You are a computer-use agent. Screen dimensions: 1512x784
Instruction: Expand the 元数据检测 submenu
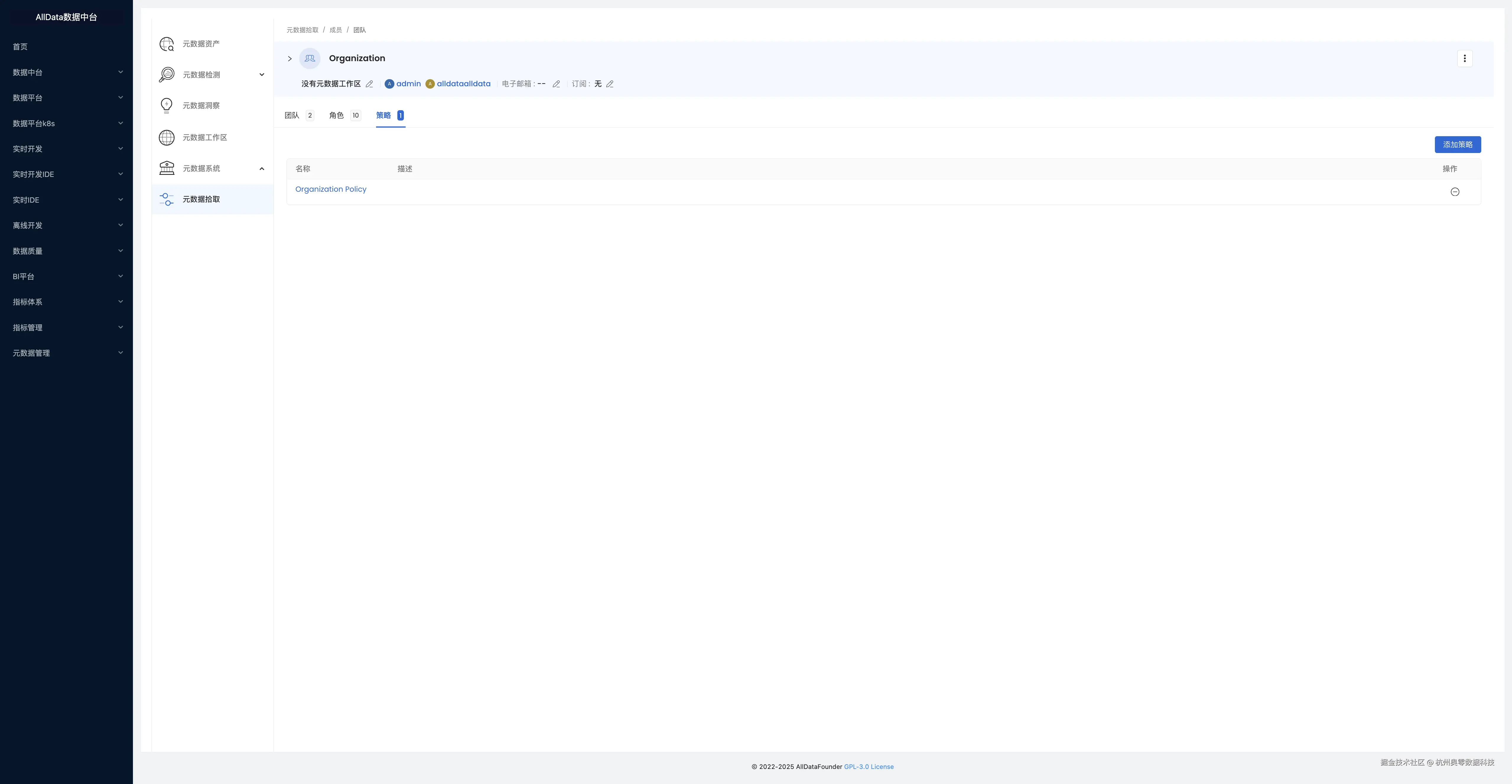click(x=262, y=74)
